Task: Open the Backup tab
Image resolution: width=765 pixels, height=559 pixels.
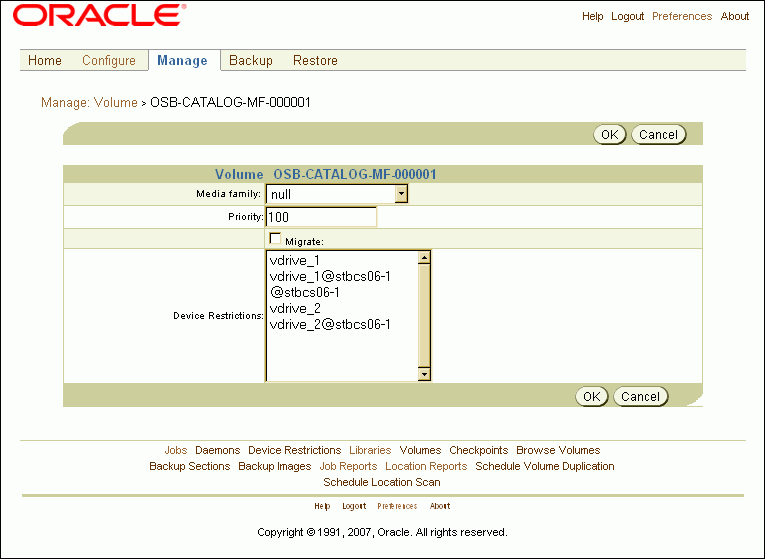Action: pyautogui.click(x=251, y=60)
